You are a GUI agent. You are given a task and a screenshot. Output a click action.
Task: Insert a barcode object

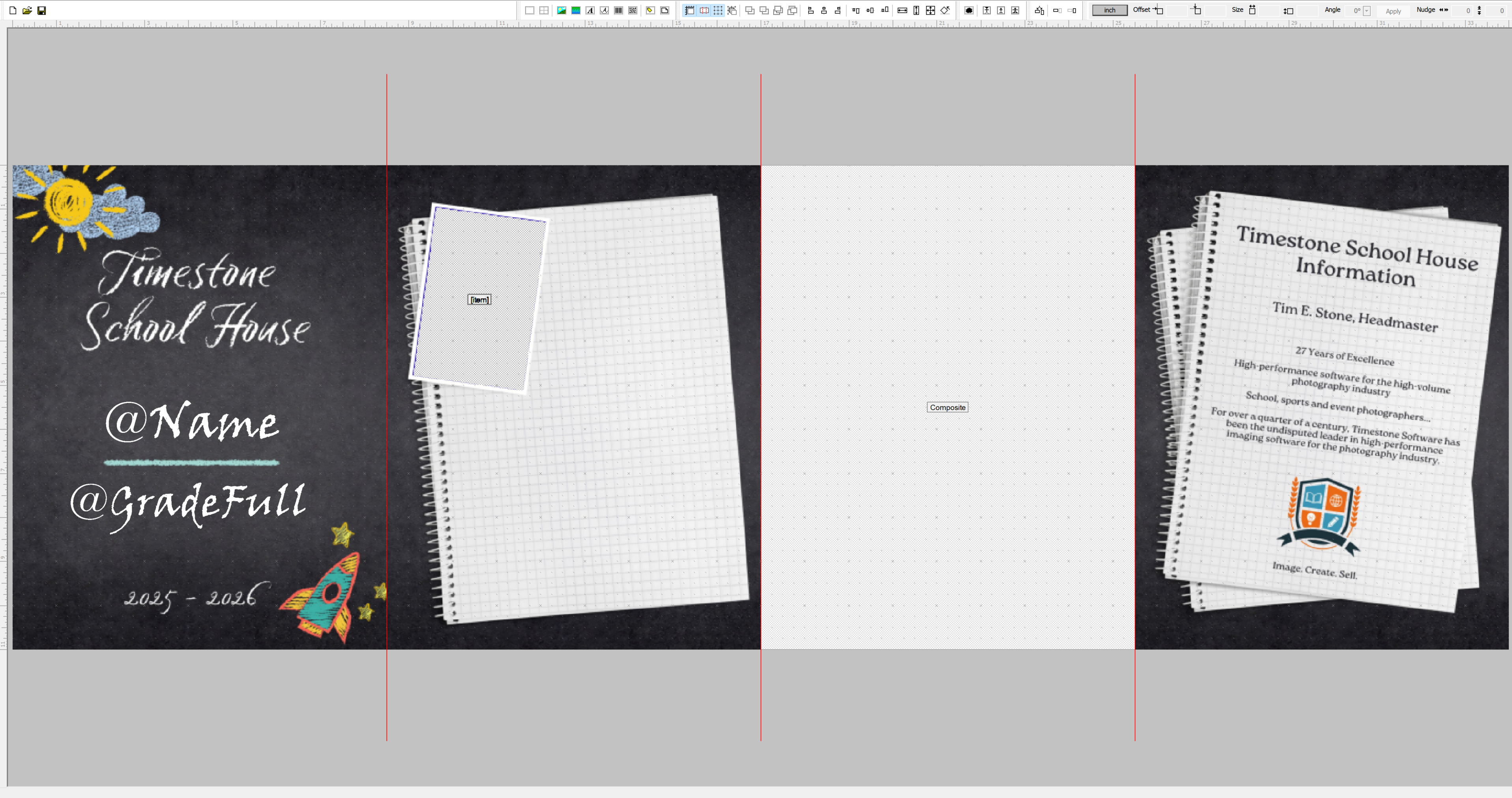619,10
